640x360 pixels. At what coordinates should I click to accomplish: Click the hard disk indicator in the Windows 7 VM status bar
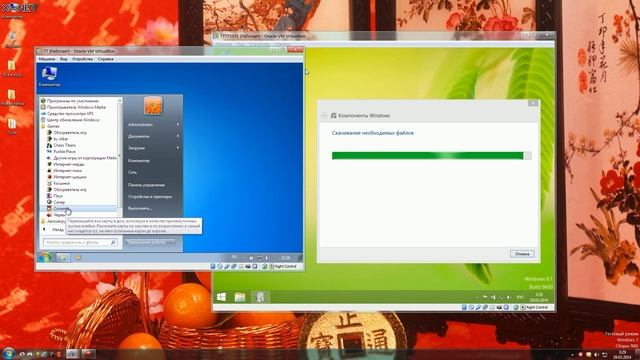pos(213,267)
